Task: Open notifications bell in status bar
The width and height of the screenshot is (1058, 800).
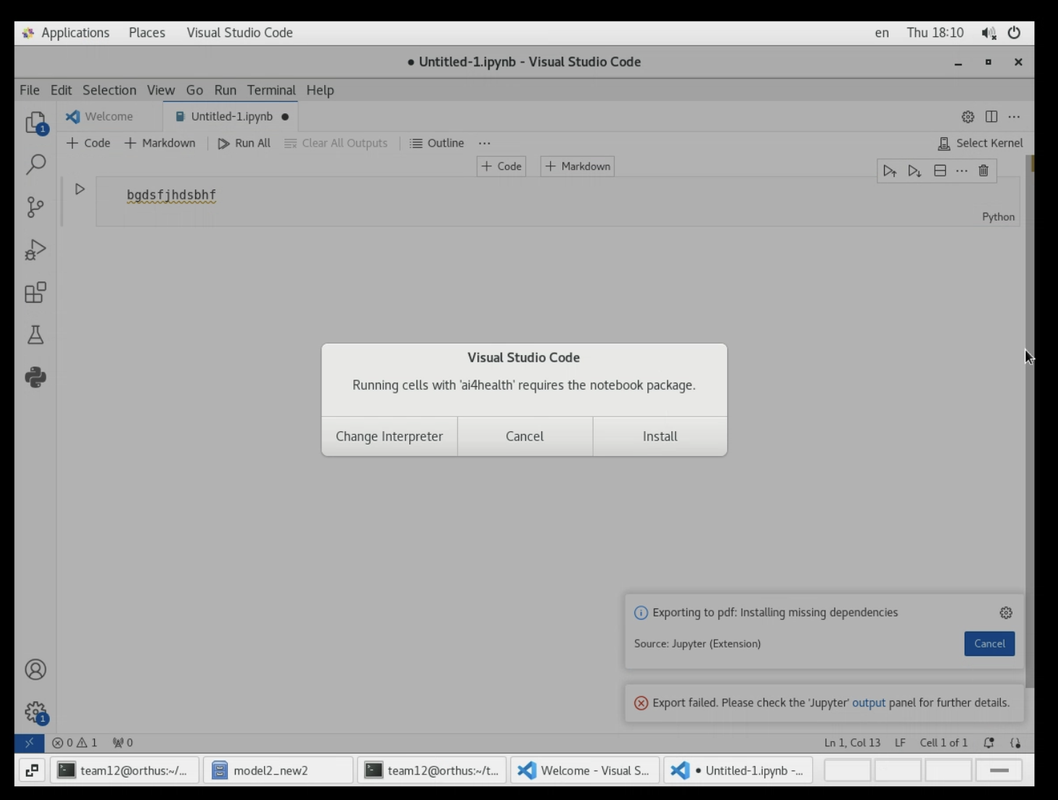Action: (989, 743)
